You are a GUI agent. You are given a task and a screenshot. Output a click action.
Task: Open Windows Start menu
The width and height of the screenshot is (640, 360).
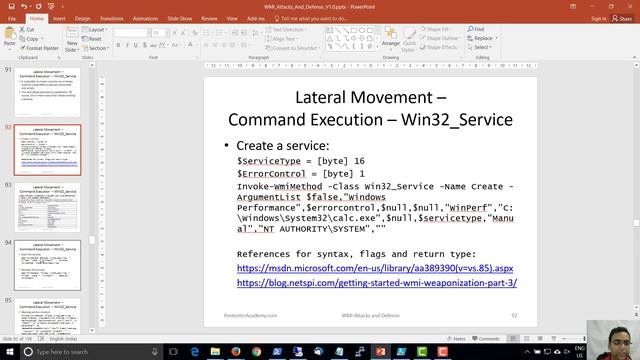9,351
